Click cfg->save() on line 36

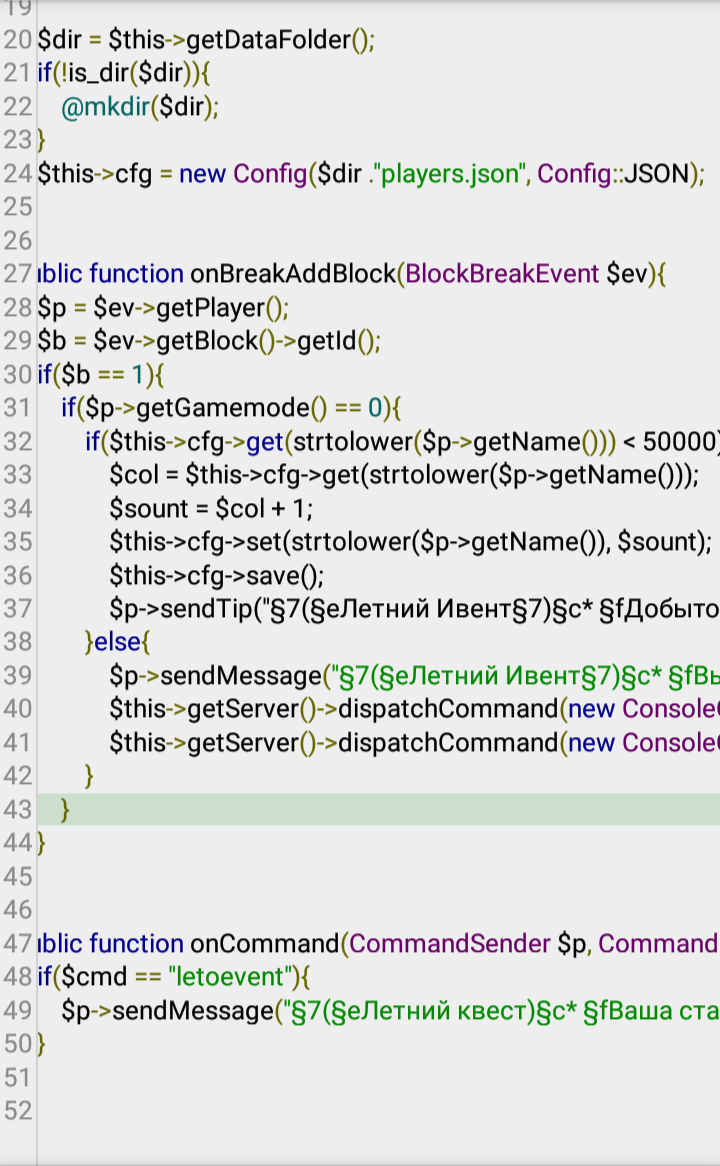[x=216, y=575]
